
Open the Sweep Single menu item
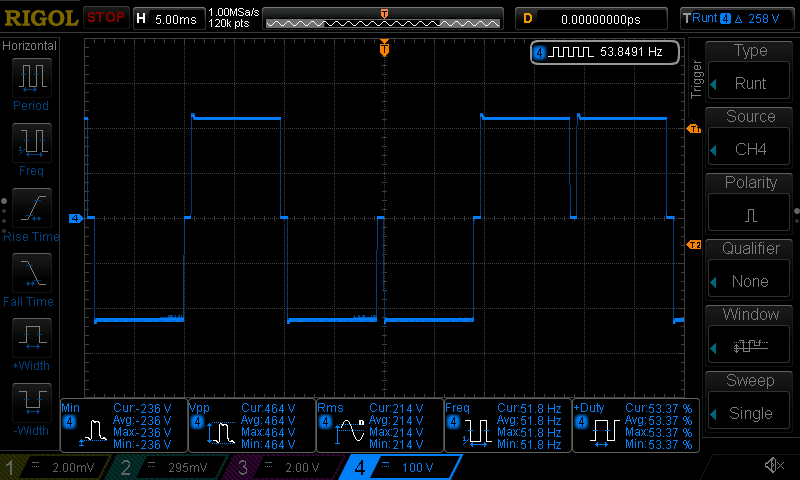click(x=750, y=402)
